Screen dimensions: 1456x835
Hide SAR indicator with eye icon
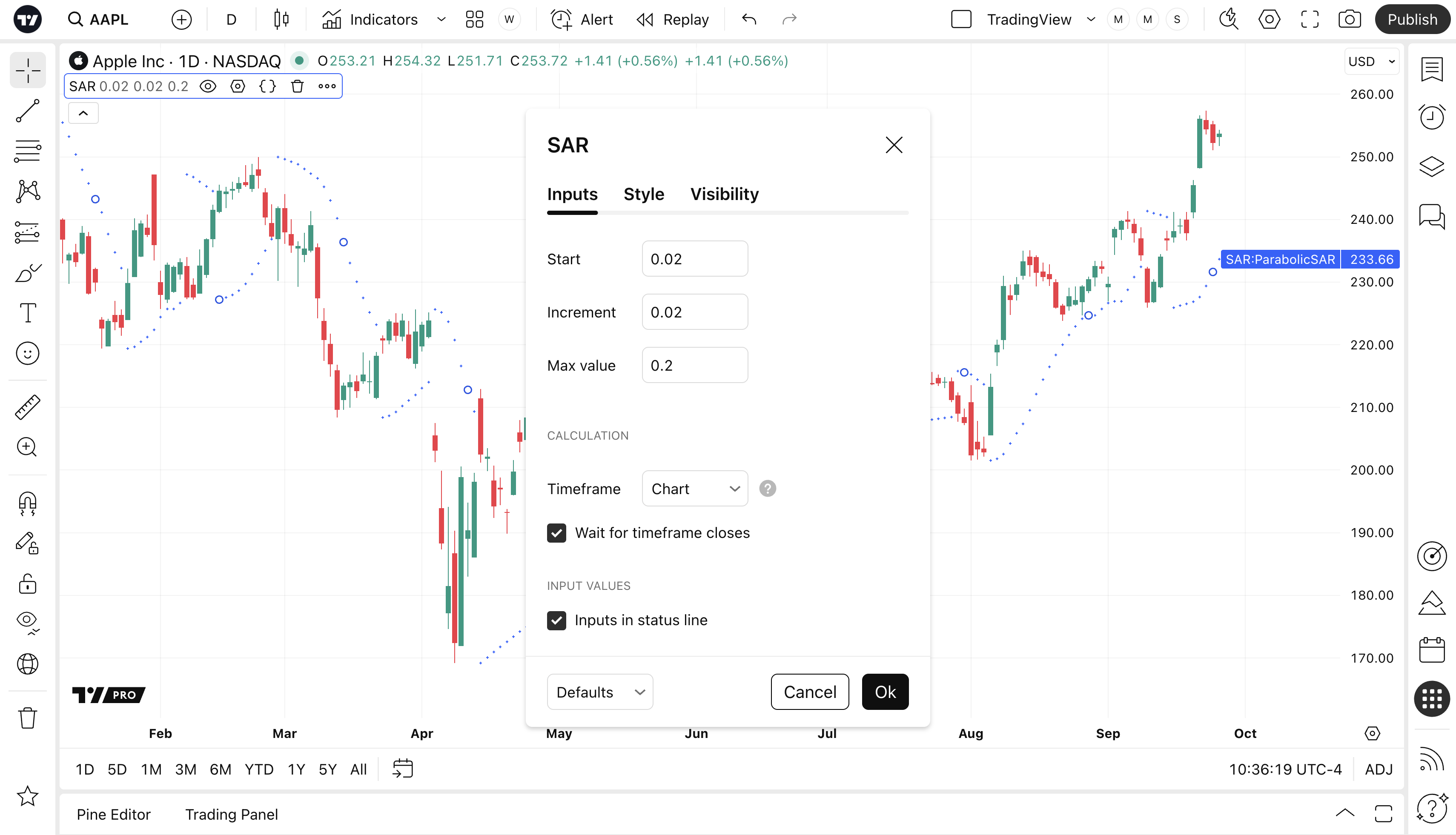tap(208, 86)
